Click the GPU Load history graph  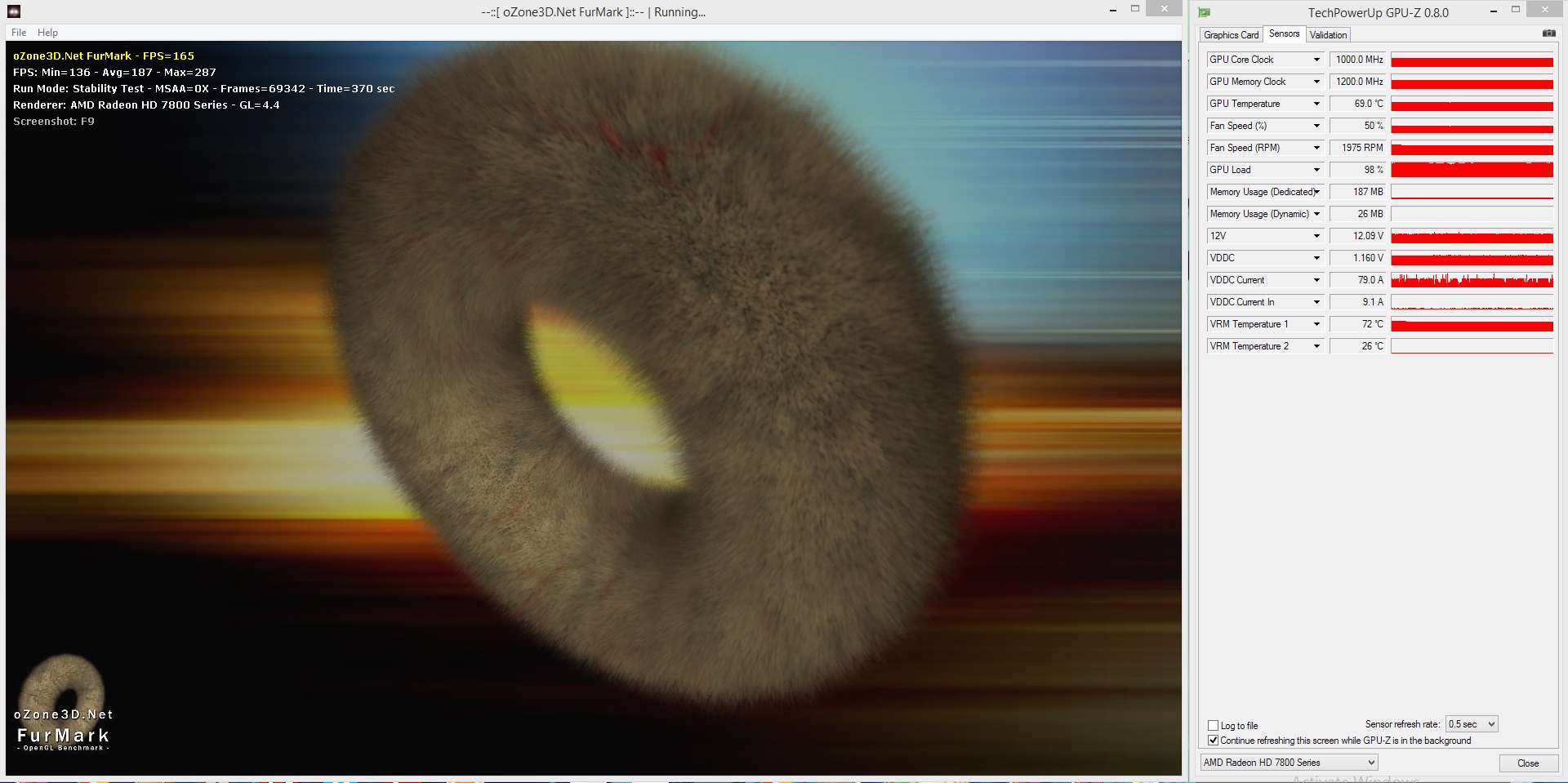(1470, 170)
